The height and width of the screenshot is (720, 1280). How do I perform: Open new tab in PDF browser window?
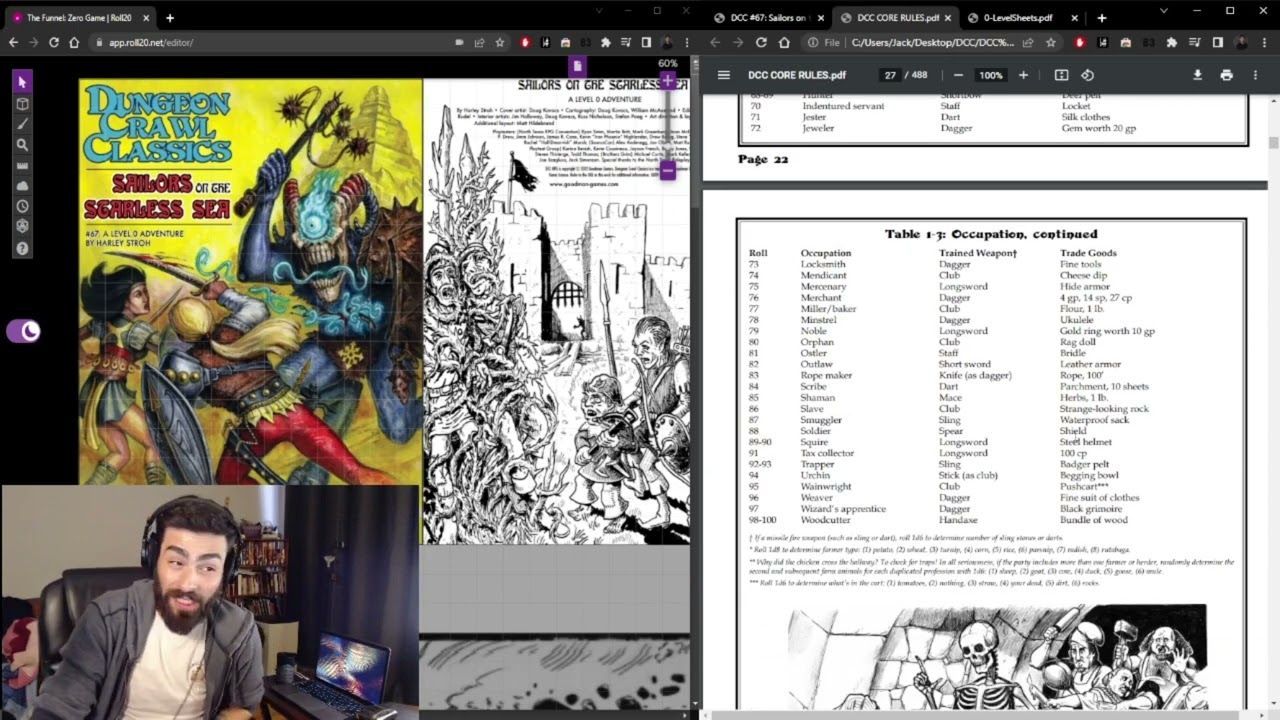[x=1101, y=17]
